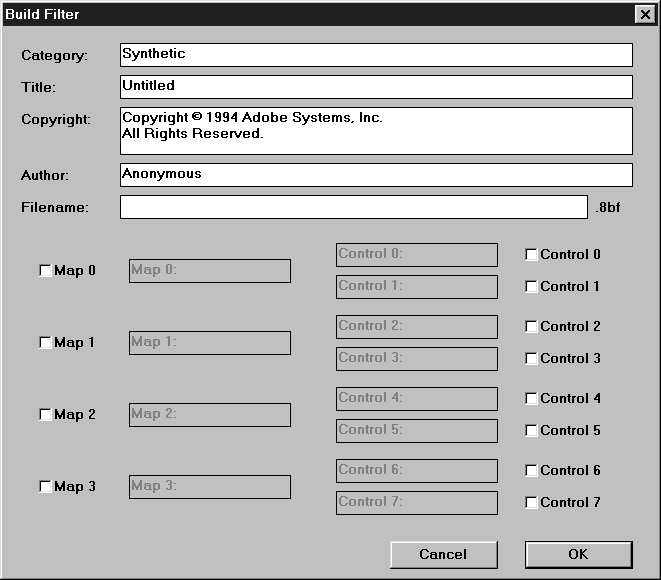Close the Build Filter window
661x580 pixels.
pyautogui.click(x=644, y=15)
